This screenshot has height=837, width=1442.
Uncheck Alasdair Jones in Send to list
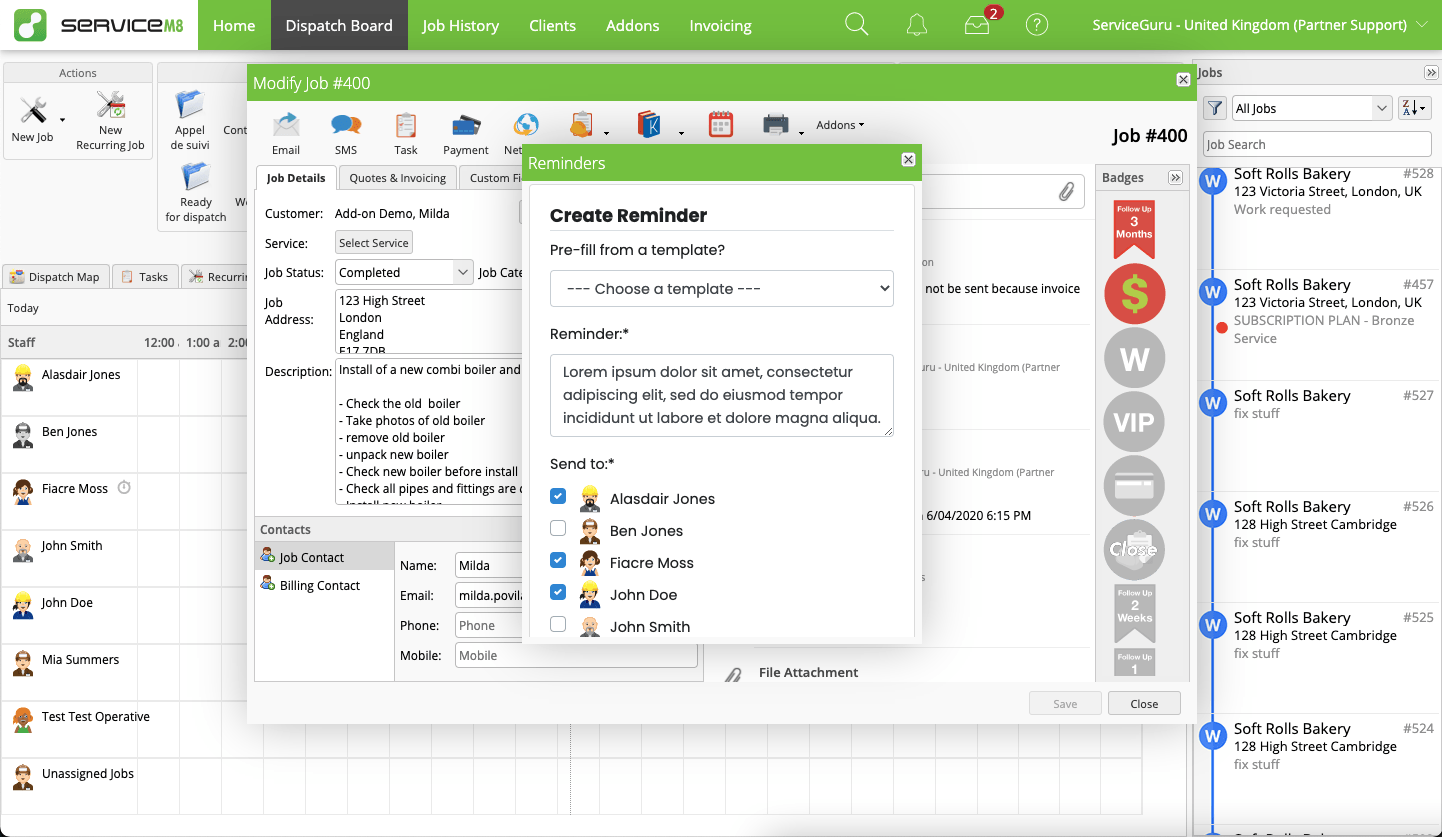tap(558, 496)
